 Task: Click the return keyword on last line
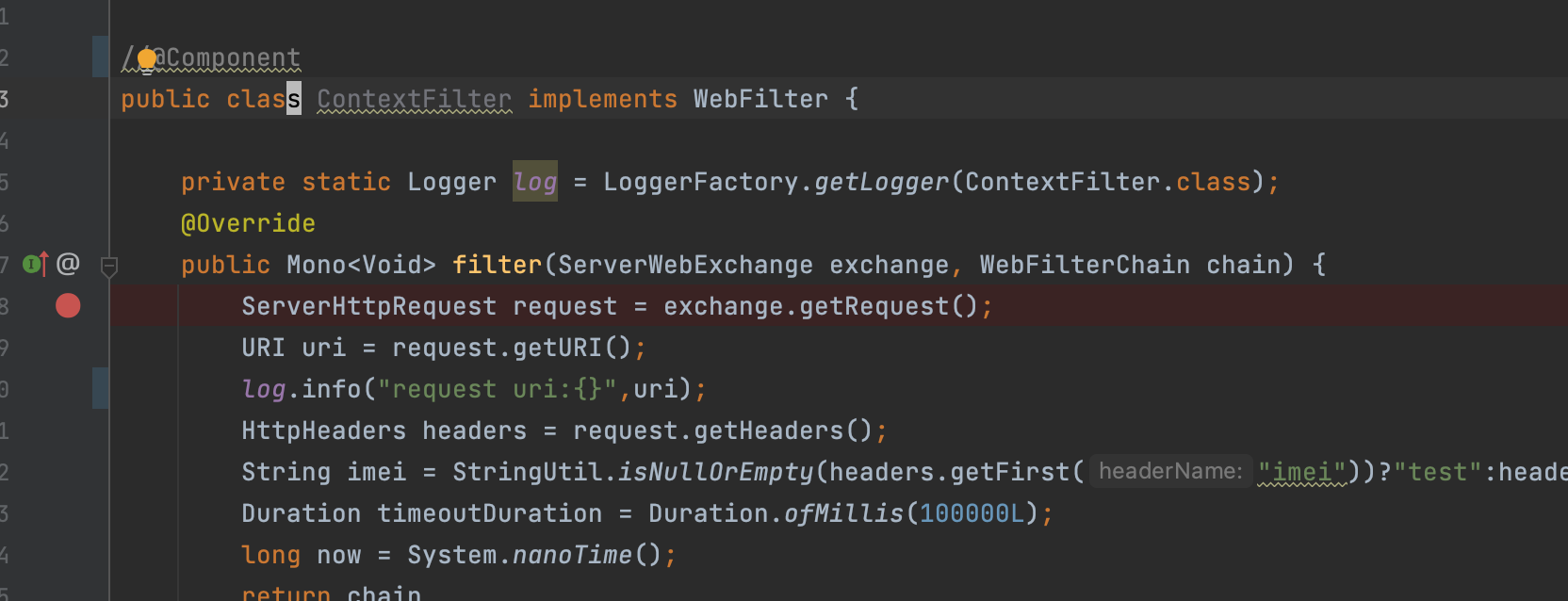coord(286,593)
